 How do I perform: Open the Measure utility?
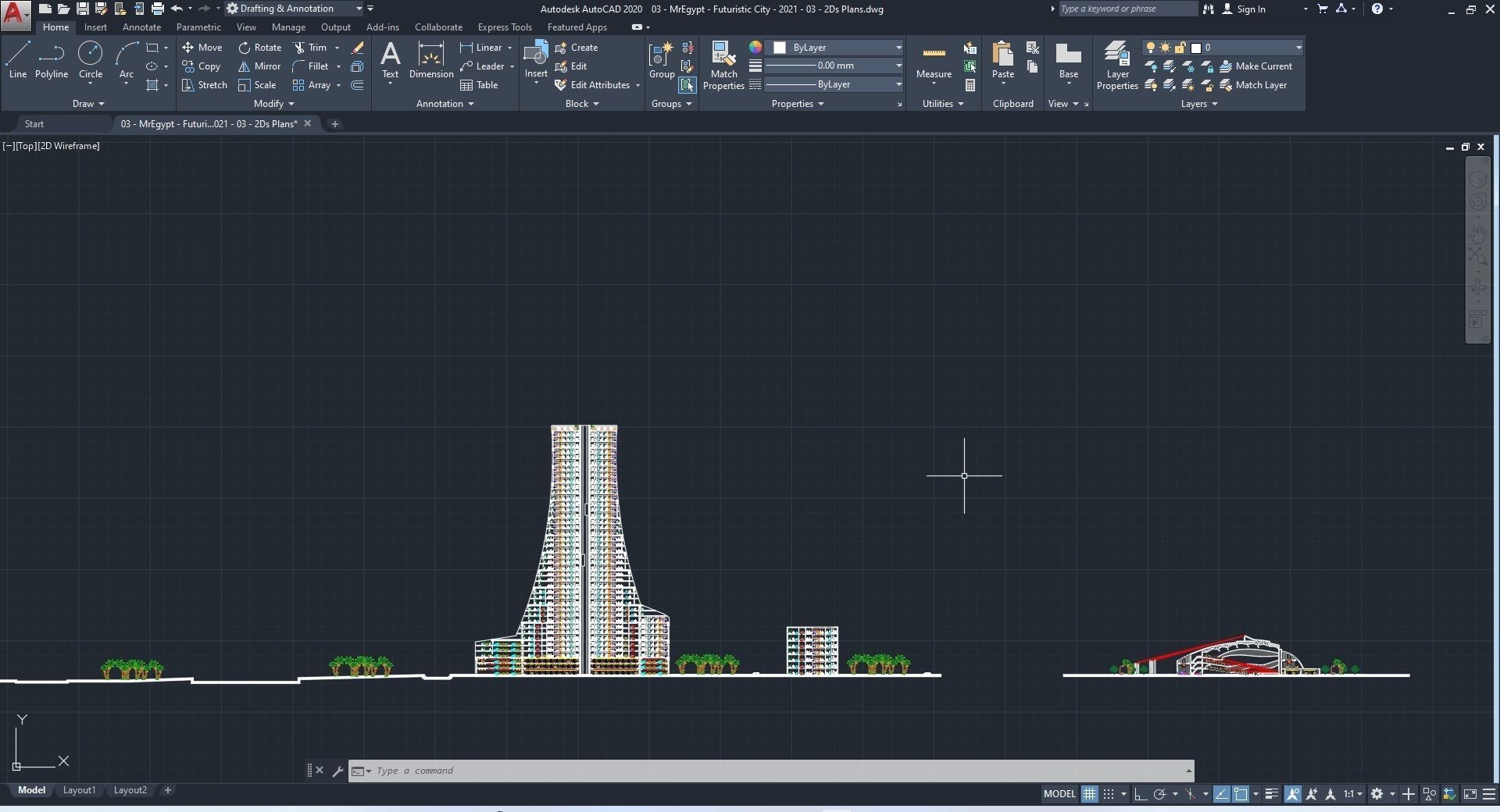[x=934, y=60]
